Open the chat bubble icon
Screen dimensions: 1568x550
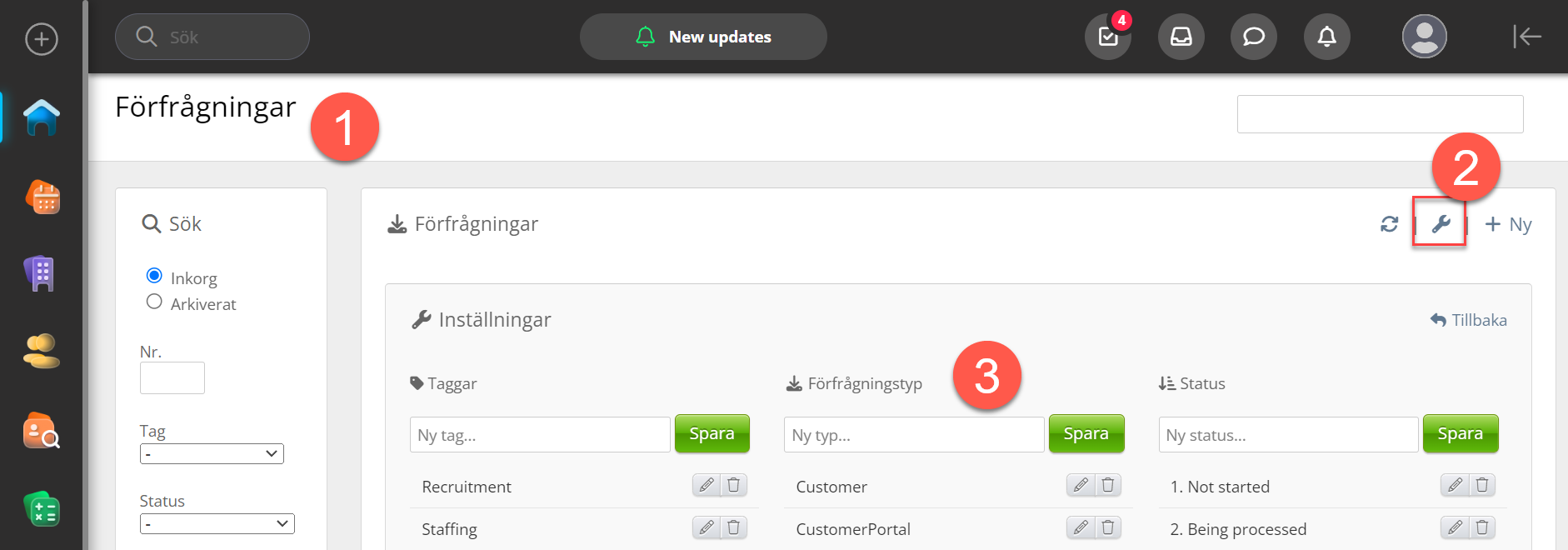(1253, 37)
